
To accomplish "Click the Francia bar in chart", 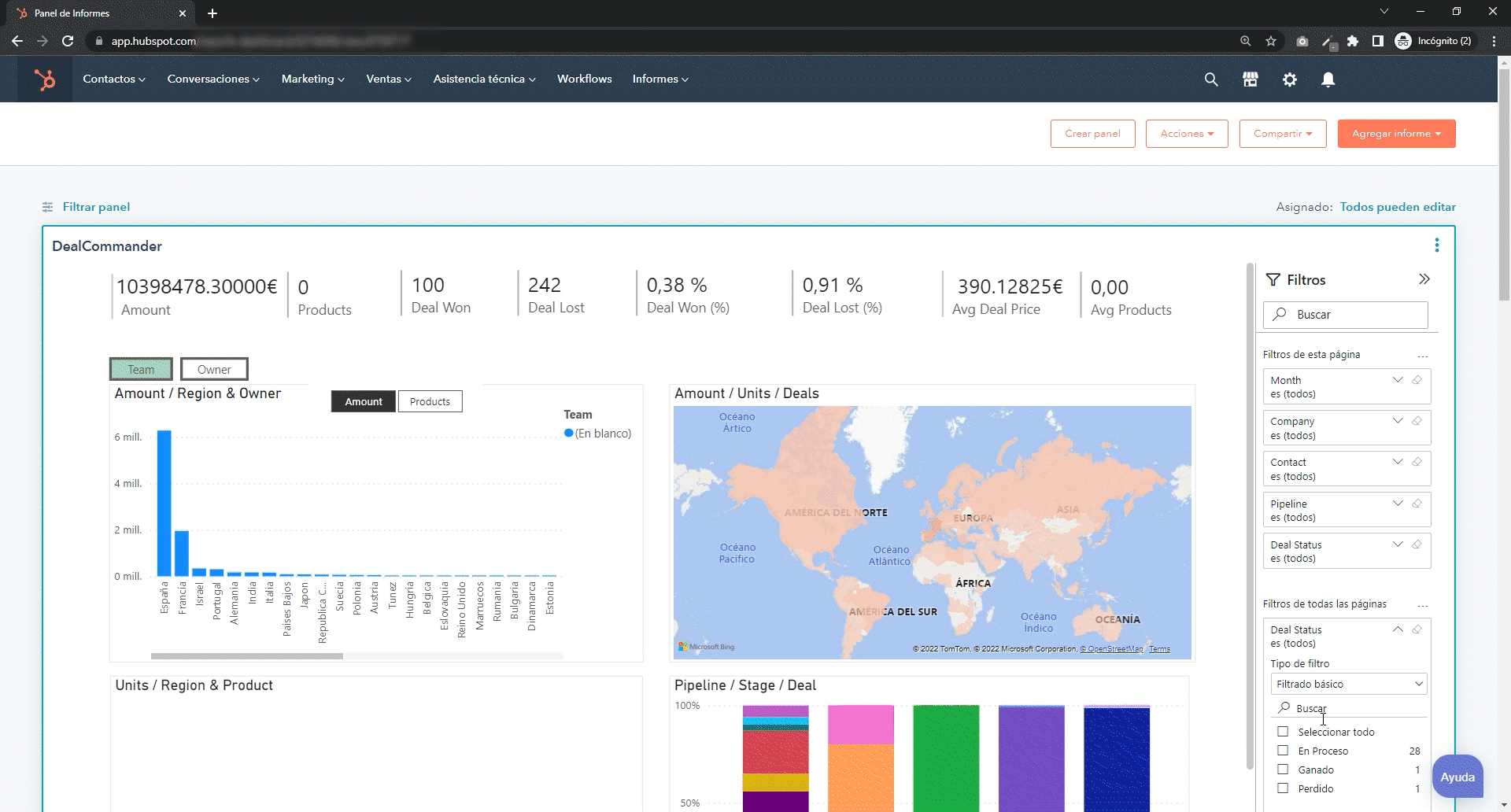I will coord(182,554).
